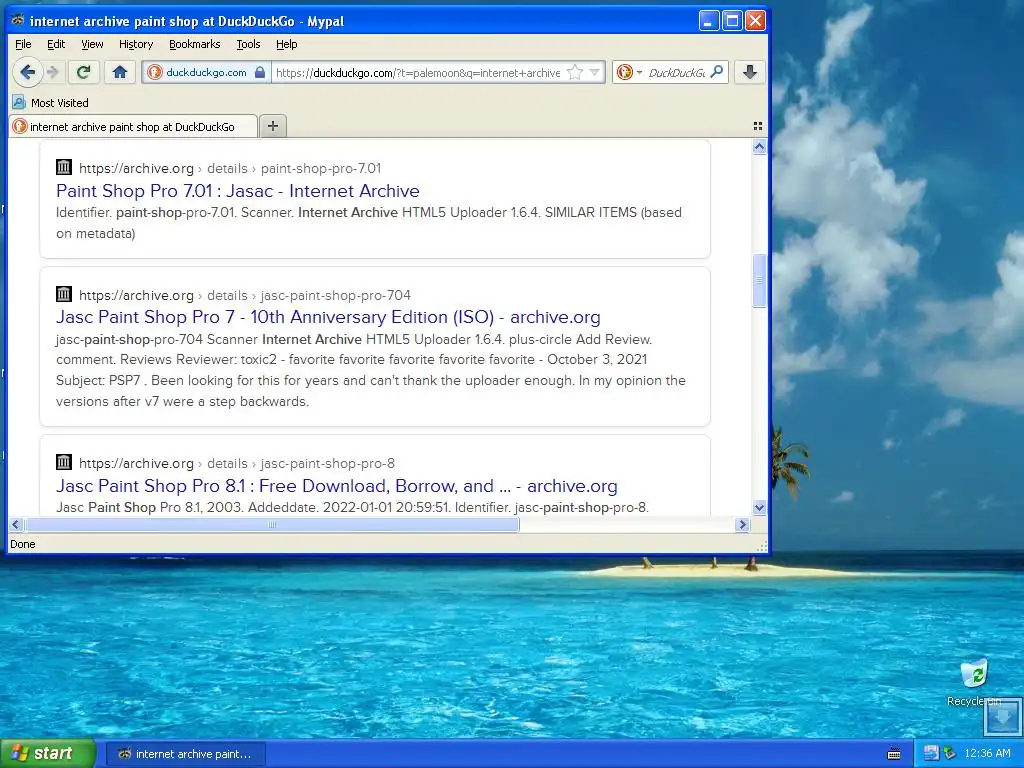Go to the Home page

(x=120, y=72)
